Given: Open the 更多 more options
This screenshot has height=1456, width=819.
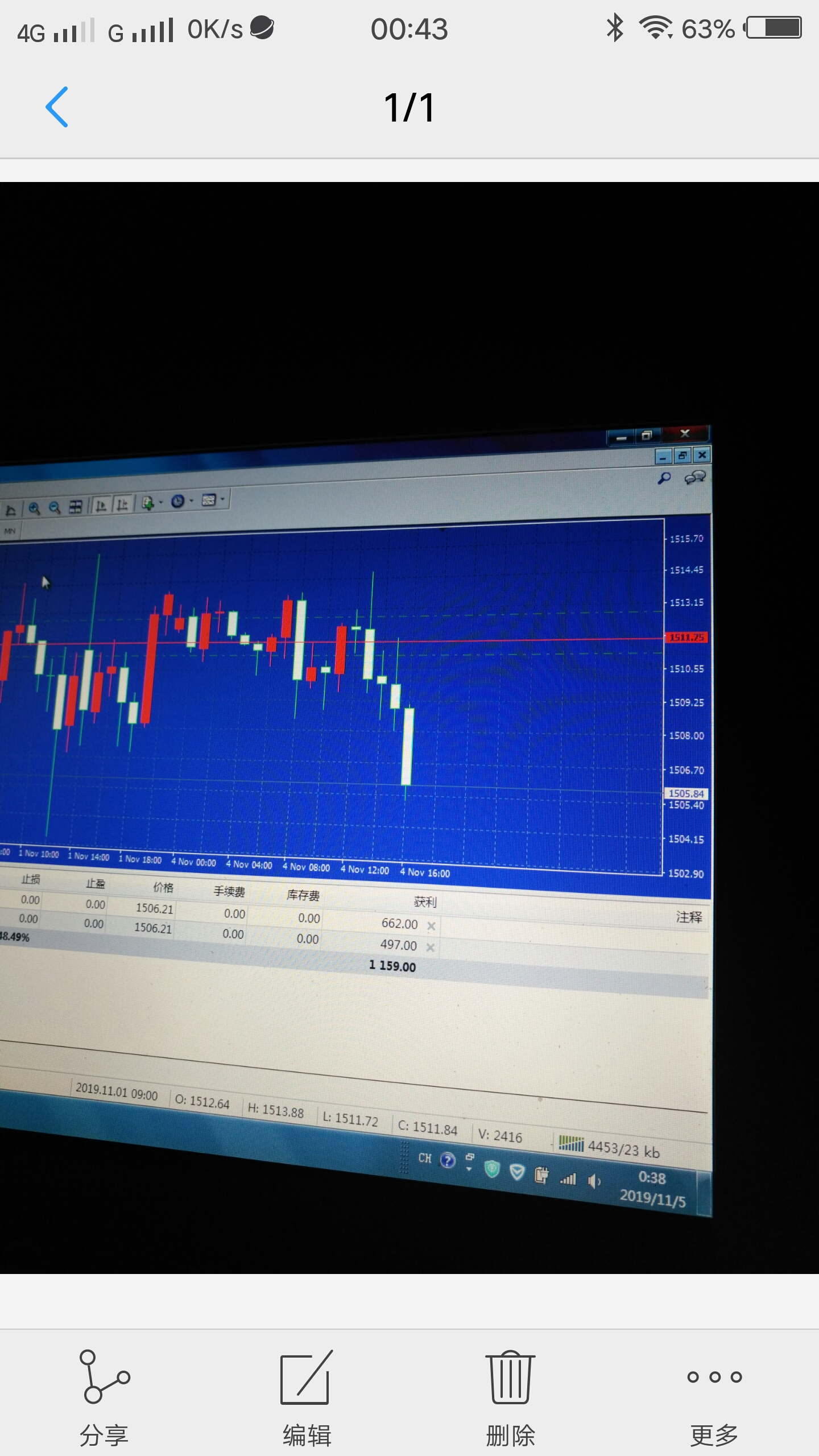Looking at the screenshot, I should coord(714,1398).
